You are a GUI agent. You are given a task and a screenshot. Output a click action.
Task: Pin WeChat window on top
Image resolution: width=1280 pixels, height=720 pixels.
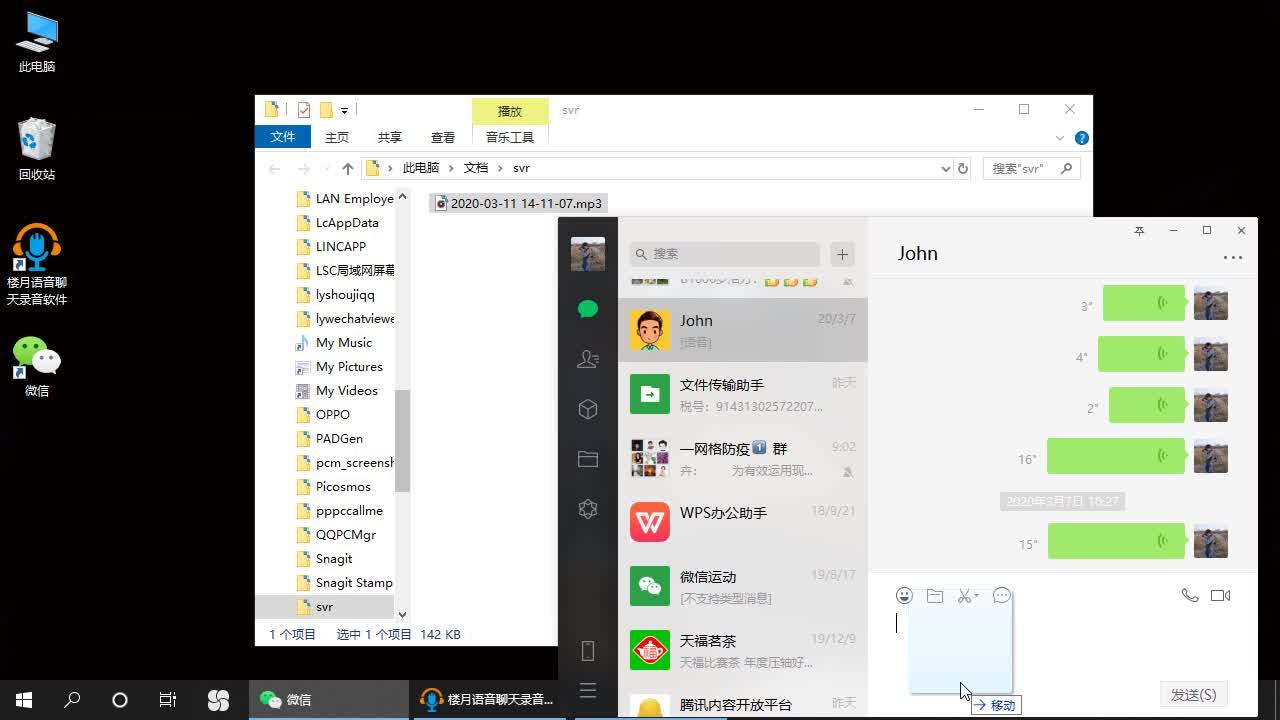coord(1139,231)
